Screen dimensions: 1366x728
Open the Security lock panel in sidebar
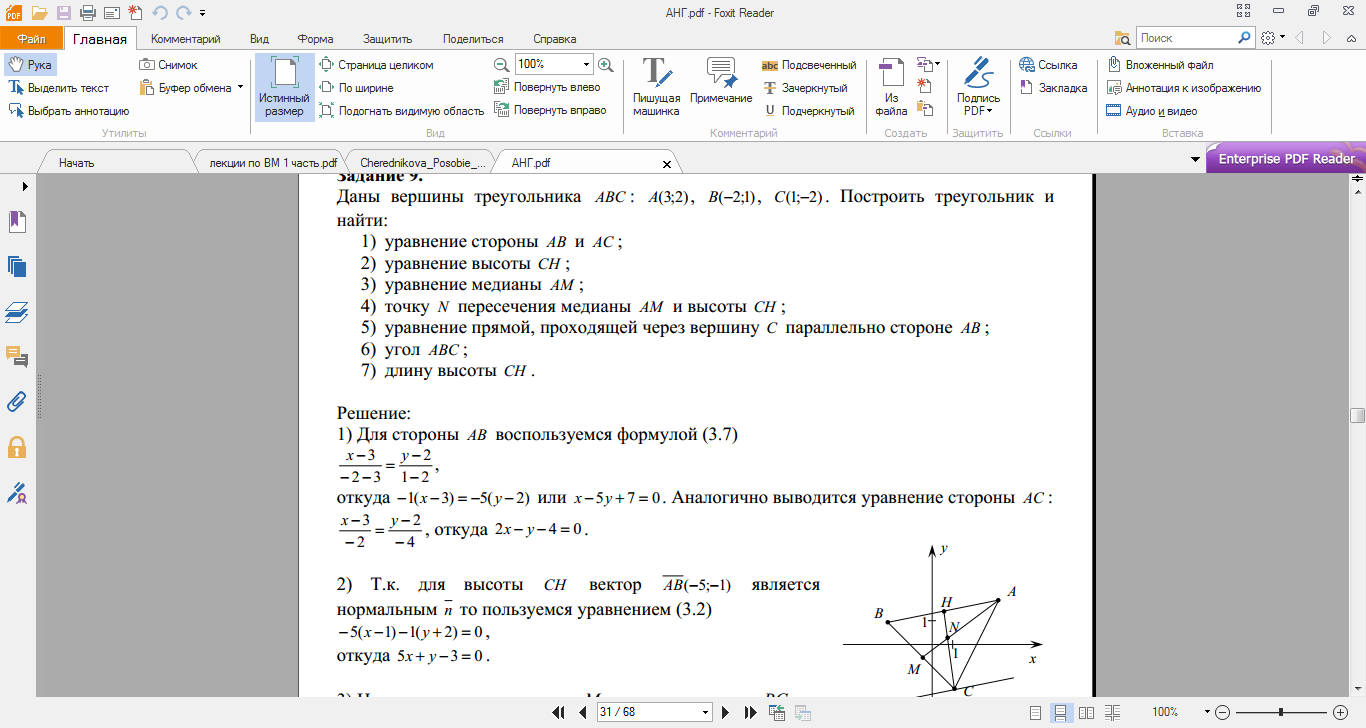[x=17, y=447]
